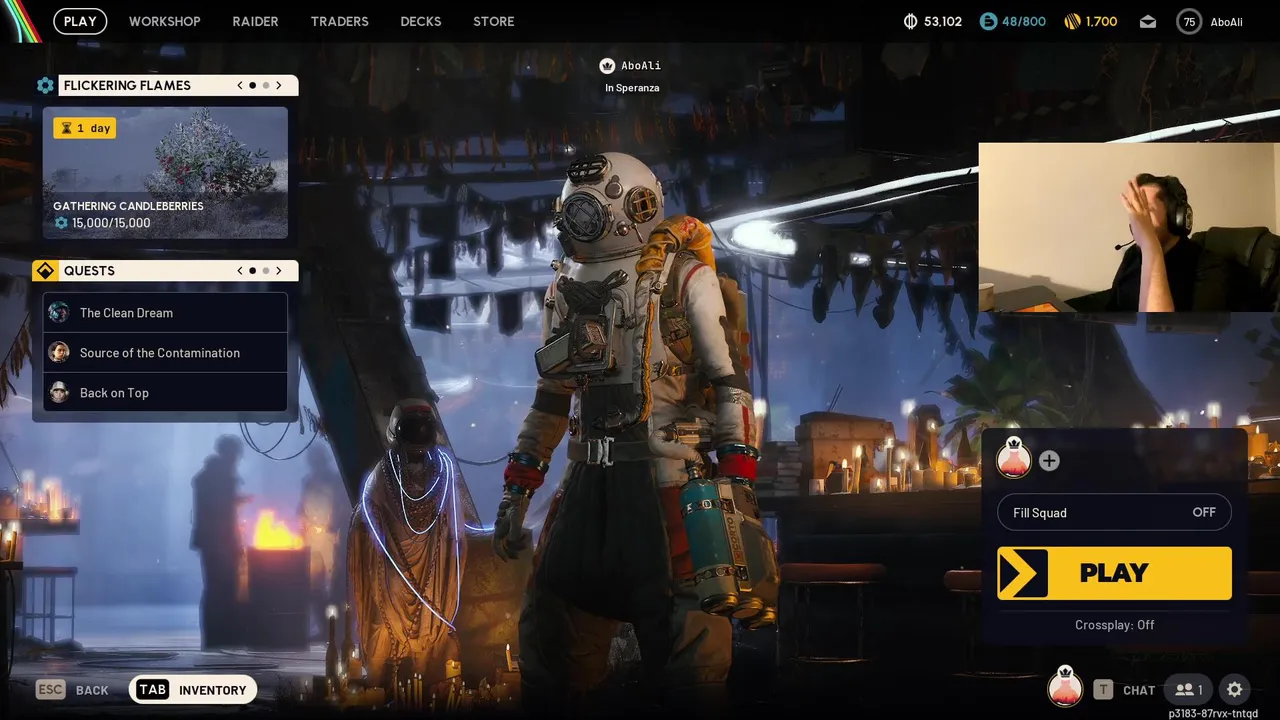Screen dimensions: 1280x720
Task: Click the 1.700 token amount
Action: click(1101, 21)
